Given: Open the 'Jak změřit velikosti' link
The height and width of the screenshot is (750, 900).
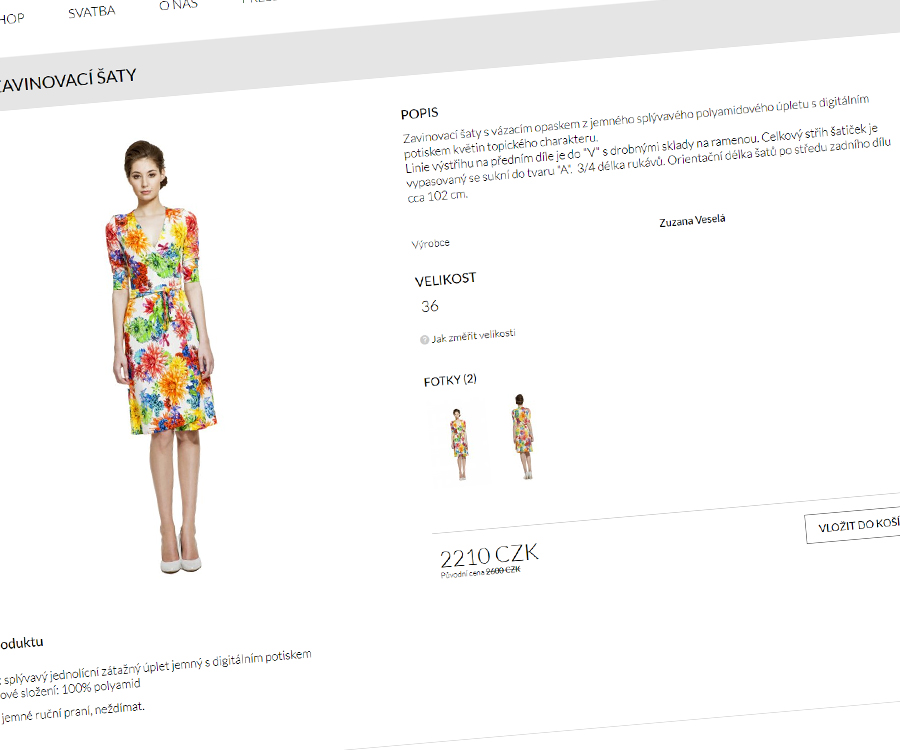Looking at the screenshot, I should click(x=473, y=336).
